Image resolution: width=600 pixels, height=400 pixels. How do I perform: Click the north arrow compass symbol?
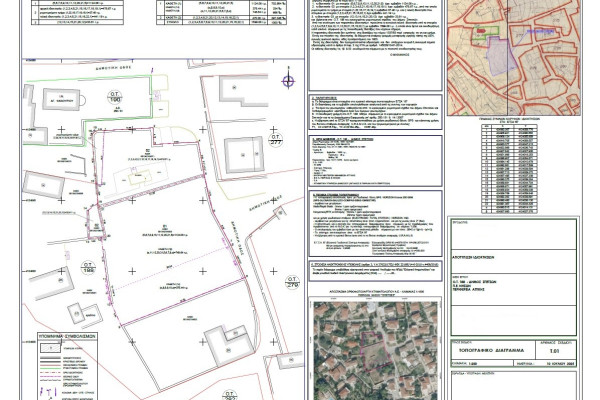[x=290, y=80]
